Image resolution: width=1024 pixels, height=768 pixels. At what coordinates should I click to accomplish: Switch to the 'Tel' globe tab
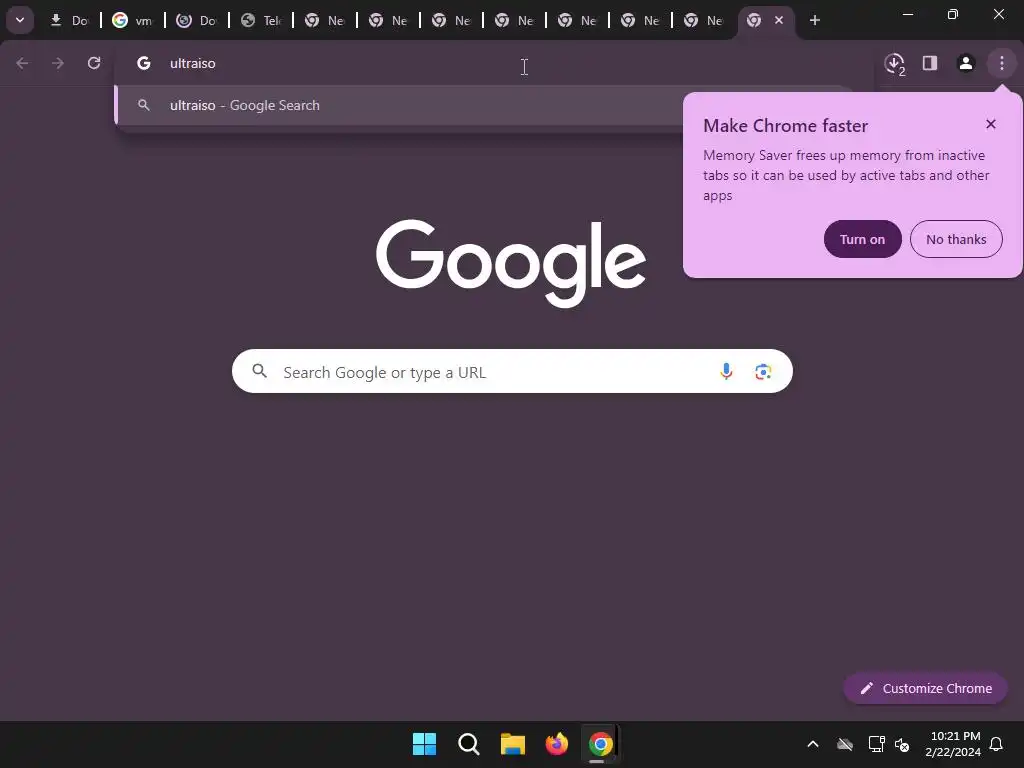coord(261,20)
